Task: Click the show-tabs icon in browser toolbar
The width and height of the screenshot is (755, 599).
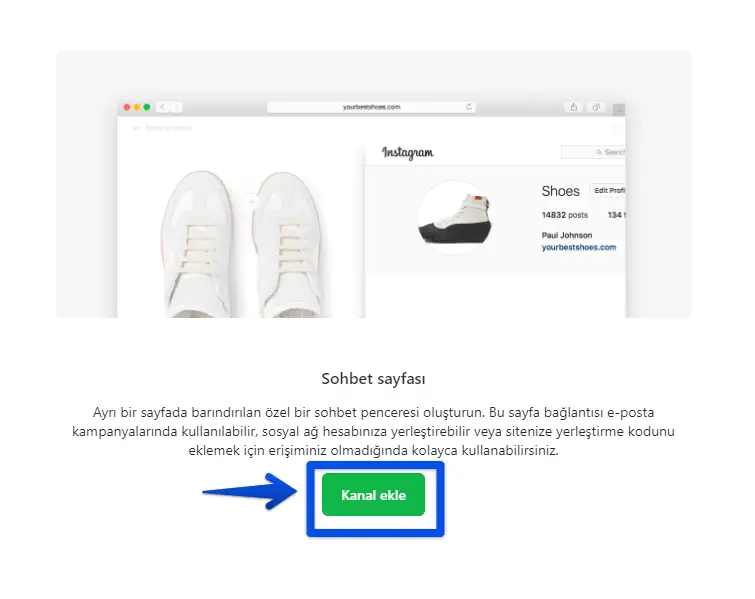Action: pyautogui.click(x=596, y=107)
